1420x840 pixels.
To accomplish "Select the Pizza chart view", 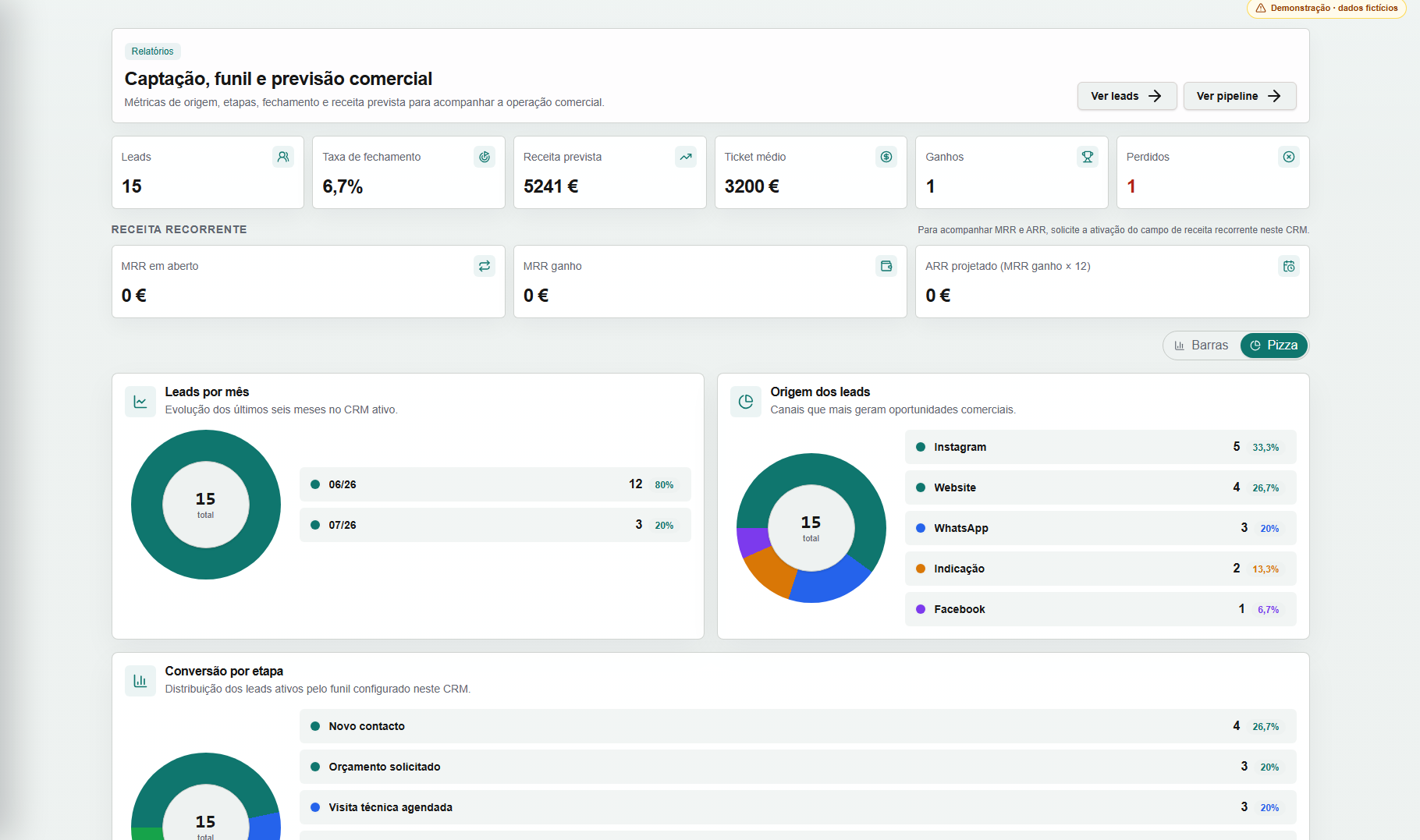I will 1274,346.
